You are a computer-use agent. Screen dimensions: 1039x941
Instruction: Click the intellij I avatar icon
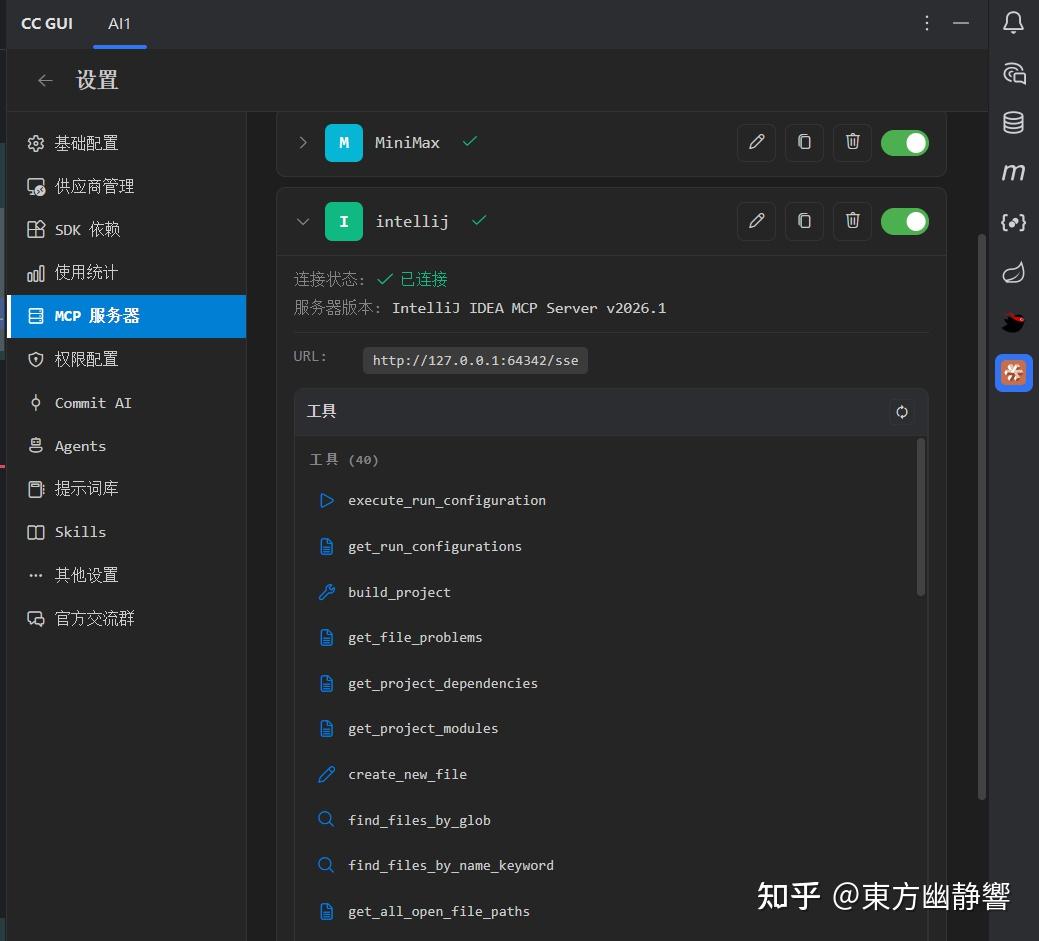click(343, 221)
